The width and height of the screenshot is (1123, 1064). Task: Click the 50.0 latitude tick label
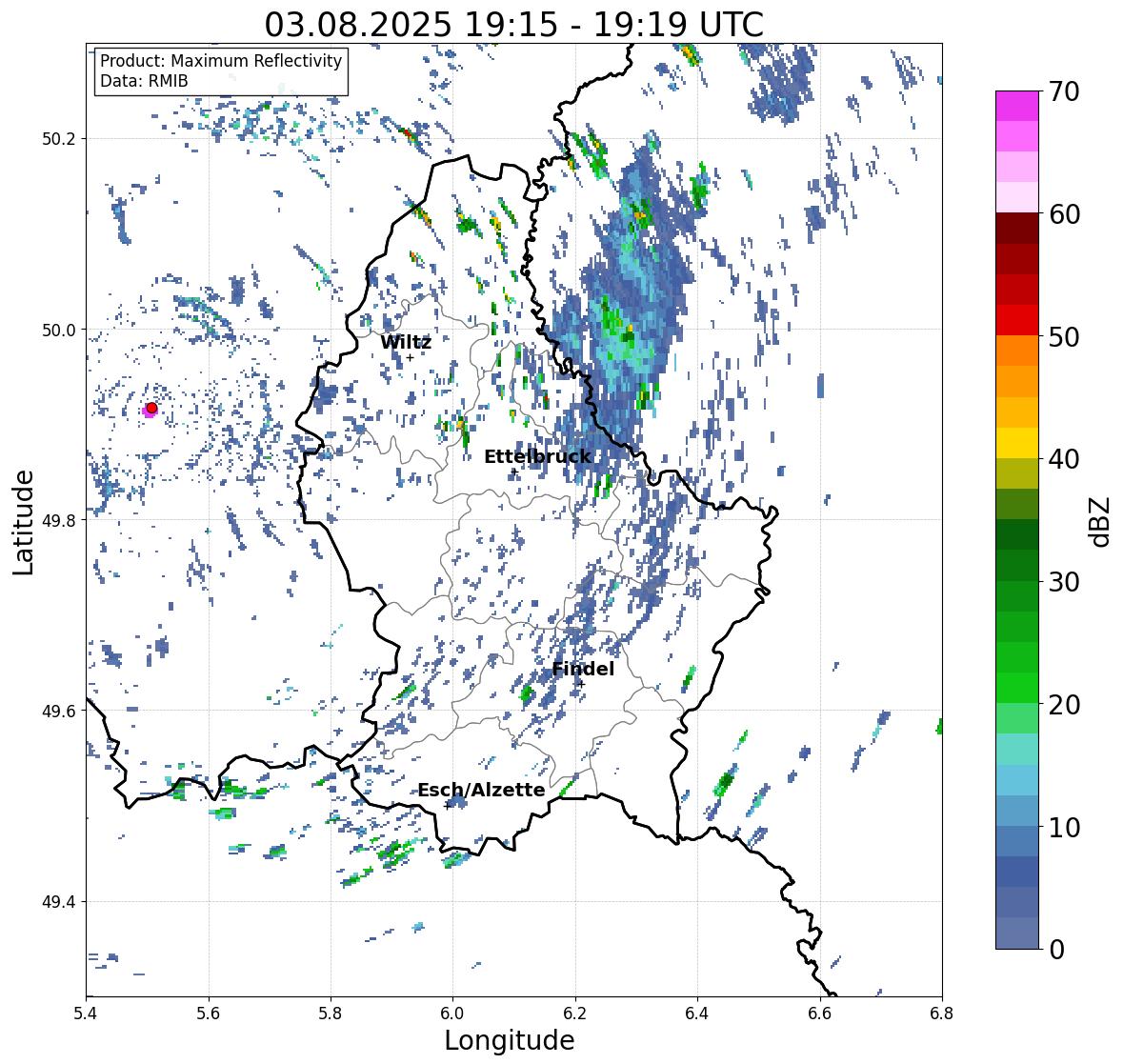(x=59, y=331)
